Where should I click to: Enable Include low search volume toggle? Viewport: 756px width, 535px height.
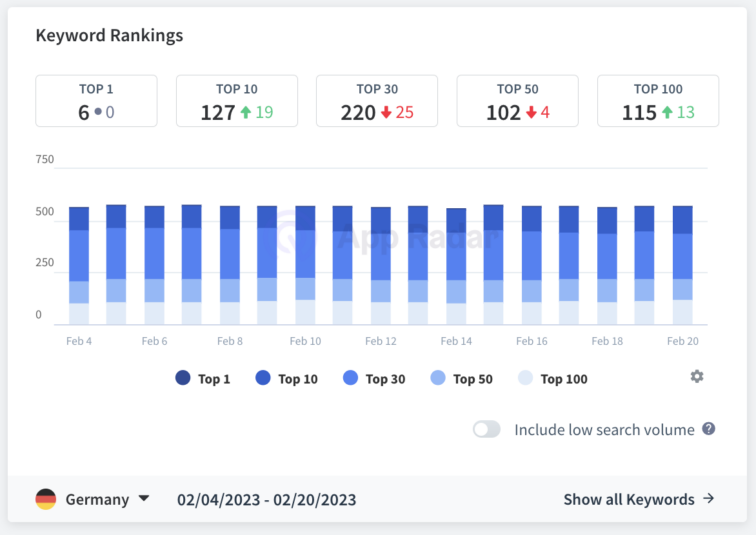(487, 429)
